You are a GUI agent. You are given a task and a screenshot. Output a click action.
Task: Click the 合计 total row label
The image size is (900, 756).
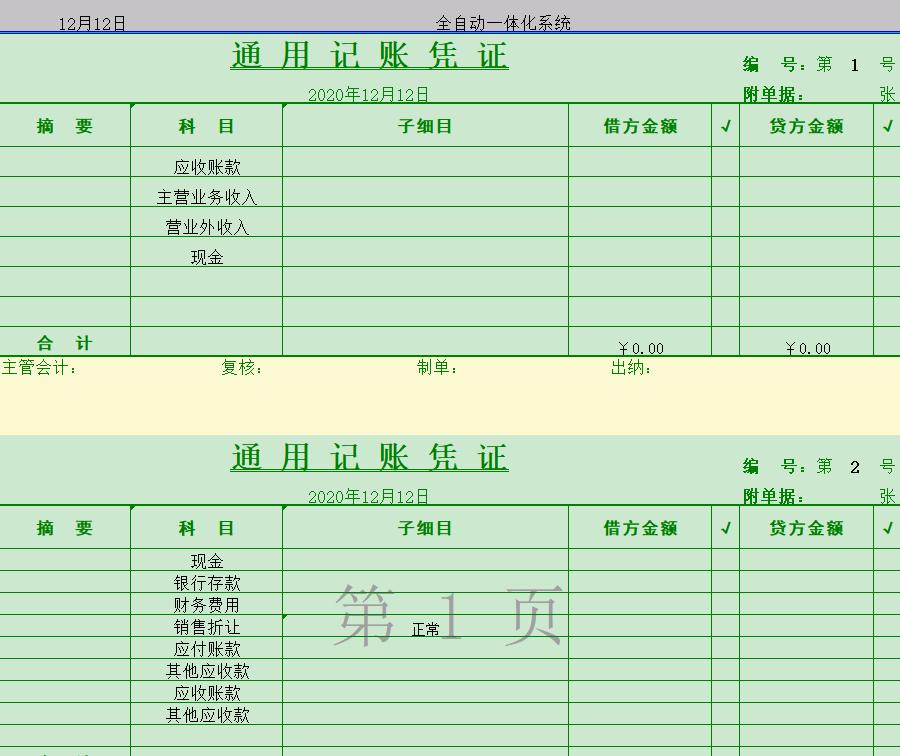point(63,342)
